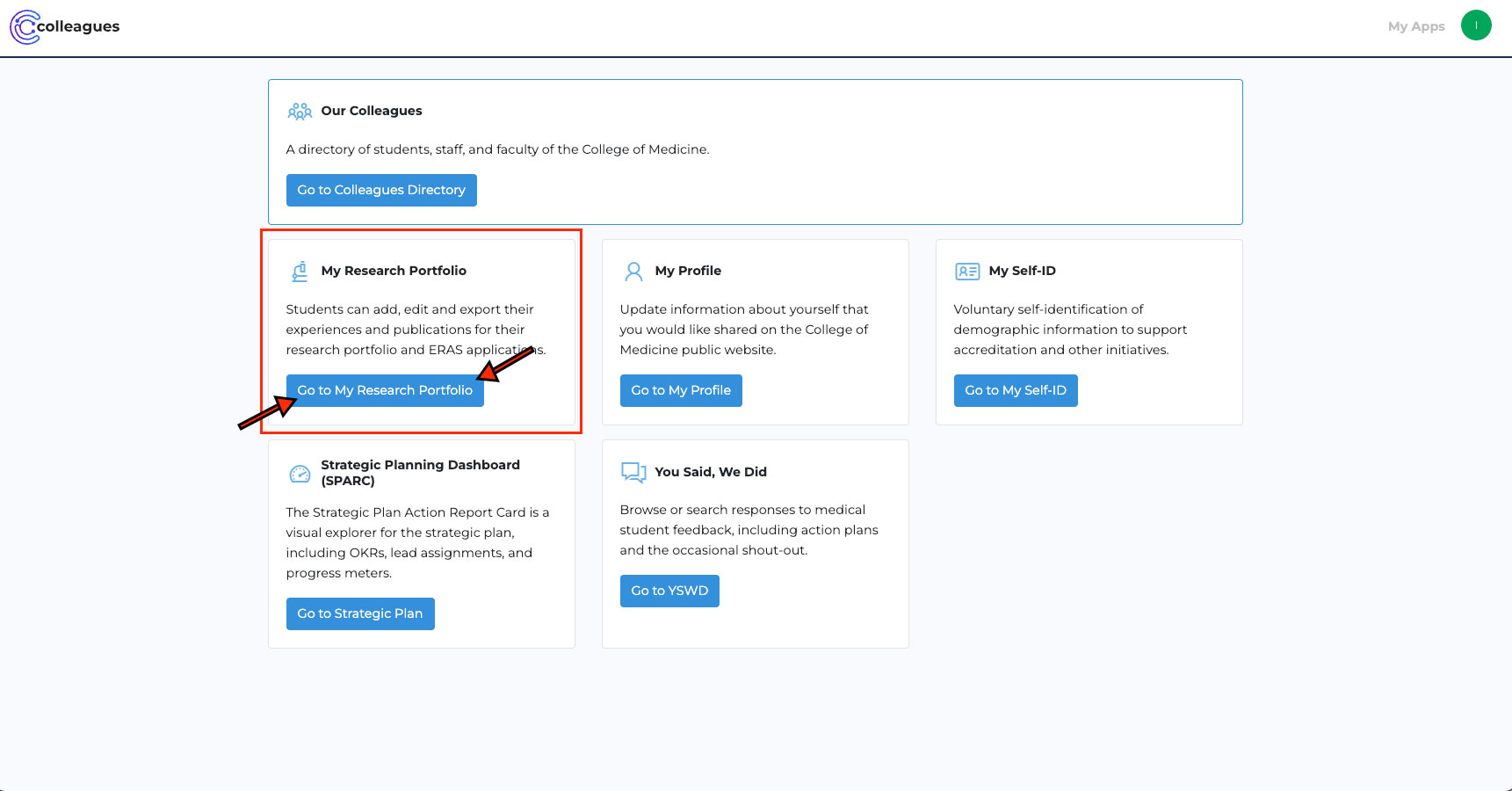Click the highlighted My Research Portfolio card
Screen dimensions: 1512x791
click(x=422, y=332)
